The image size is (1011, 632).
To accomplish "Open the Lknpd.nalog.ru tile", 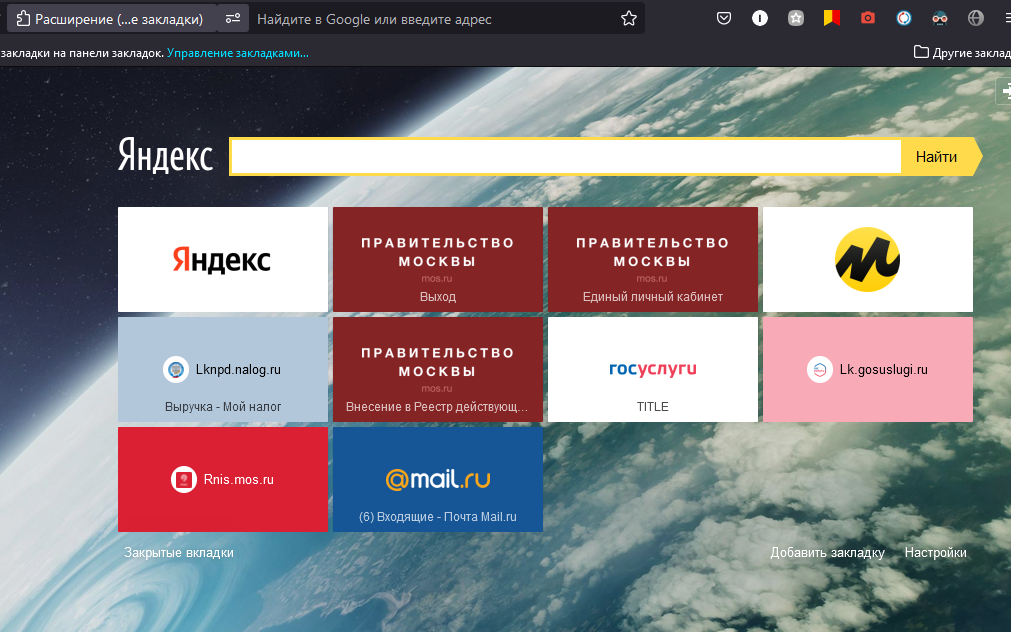I will (x=222, y=370).
